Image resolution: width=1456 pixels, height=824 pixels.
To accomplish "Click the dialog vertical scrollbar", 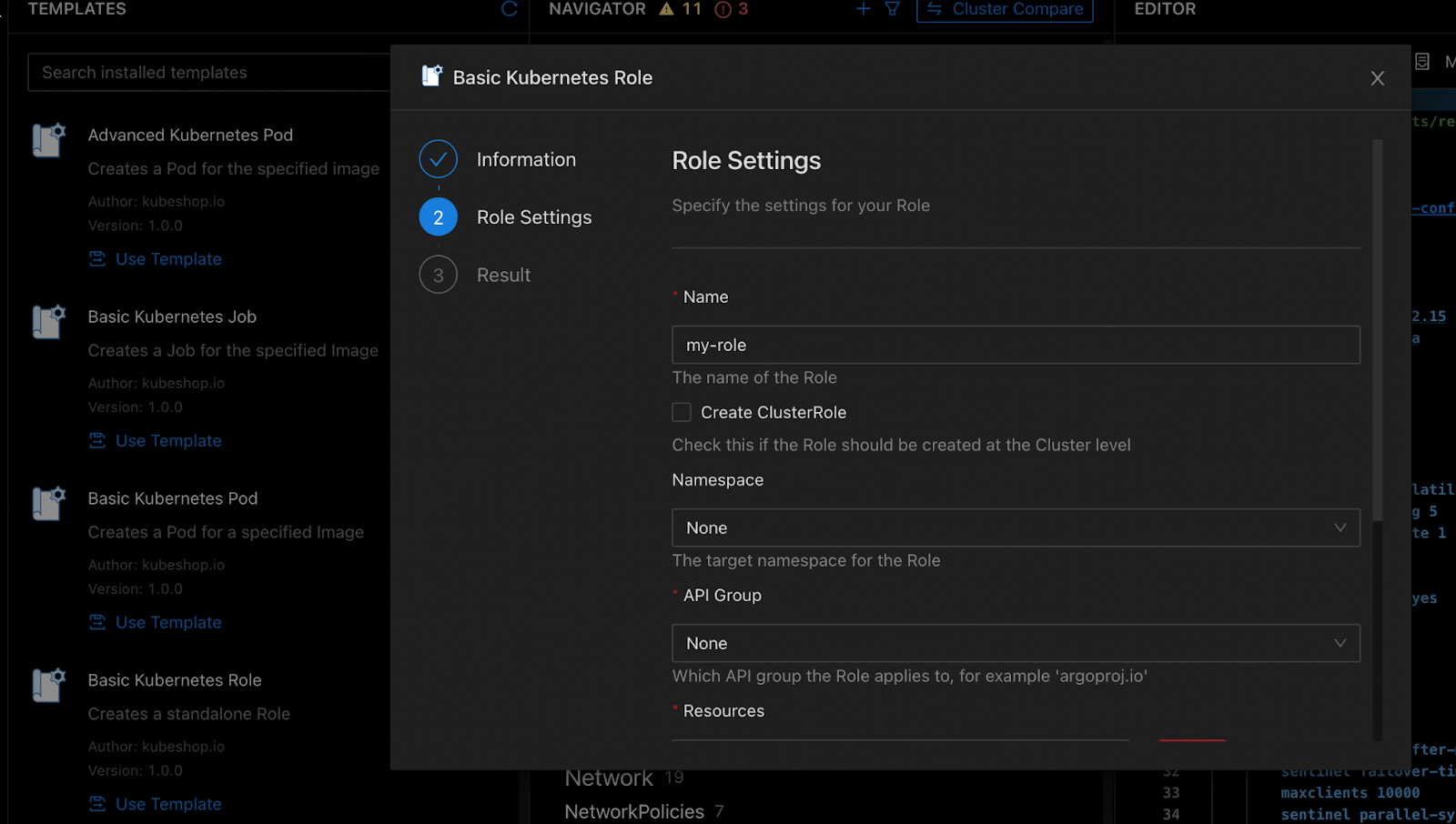I will [x=1378, y=329].
